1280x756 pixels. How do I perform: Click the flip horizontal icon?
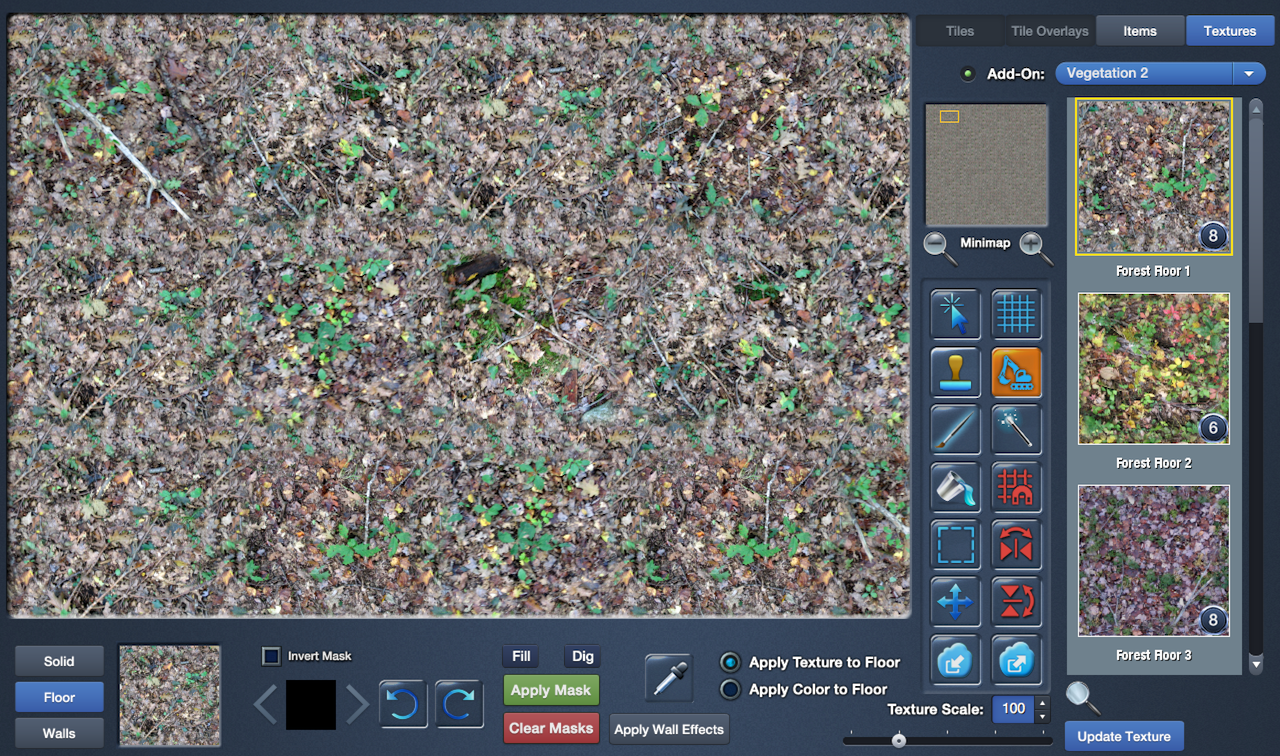pos(1016,546)
